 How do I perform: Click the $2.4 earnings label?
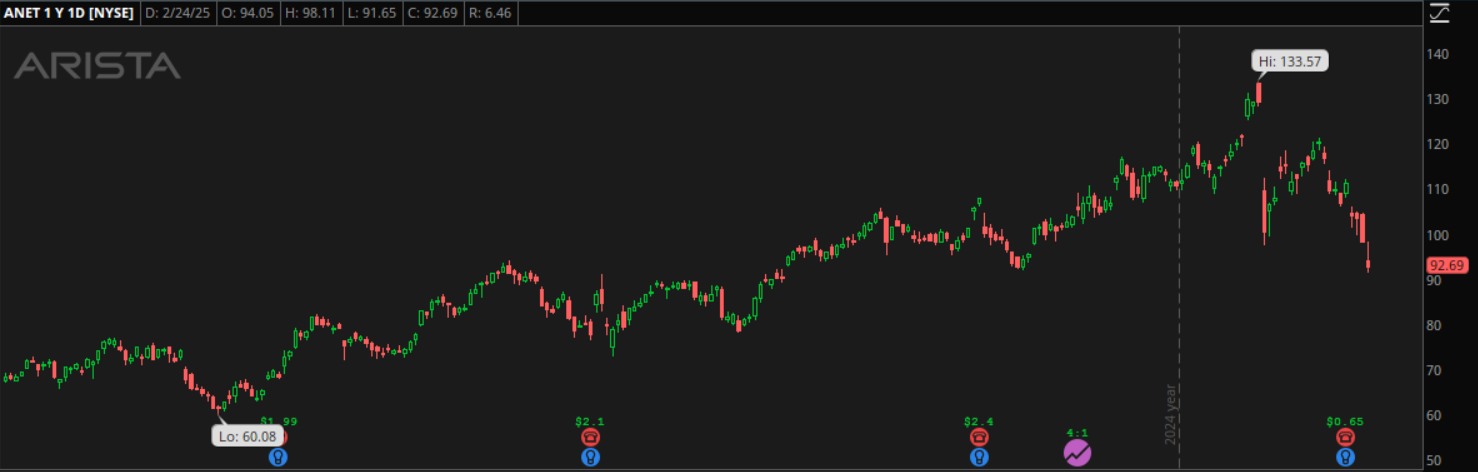[x=979, y=421]
